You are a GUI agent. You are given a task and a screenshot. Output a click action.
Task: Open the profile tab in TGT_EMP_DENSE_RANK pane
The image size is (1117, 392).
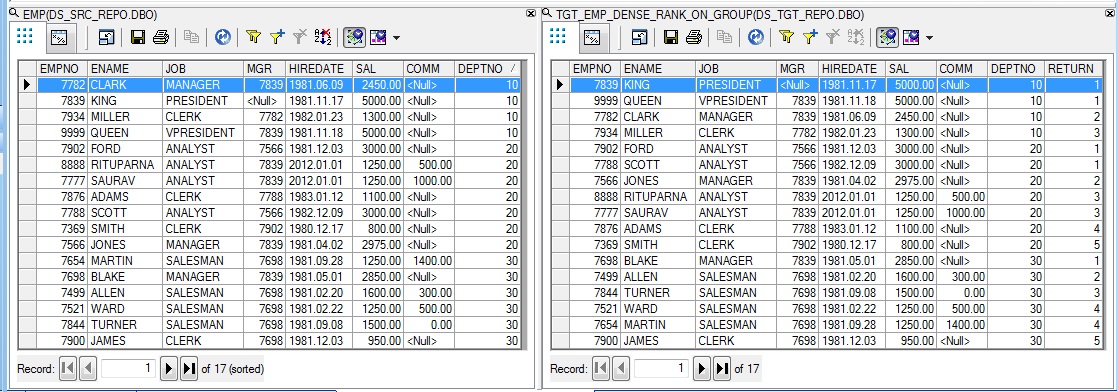[592, 37]
